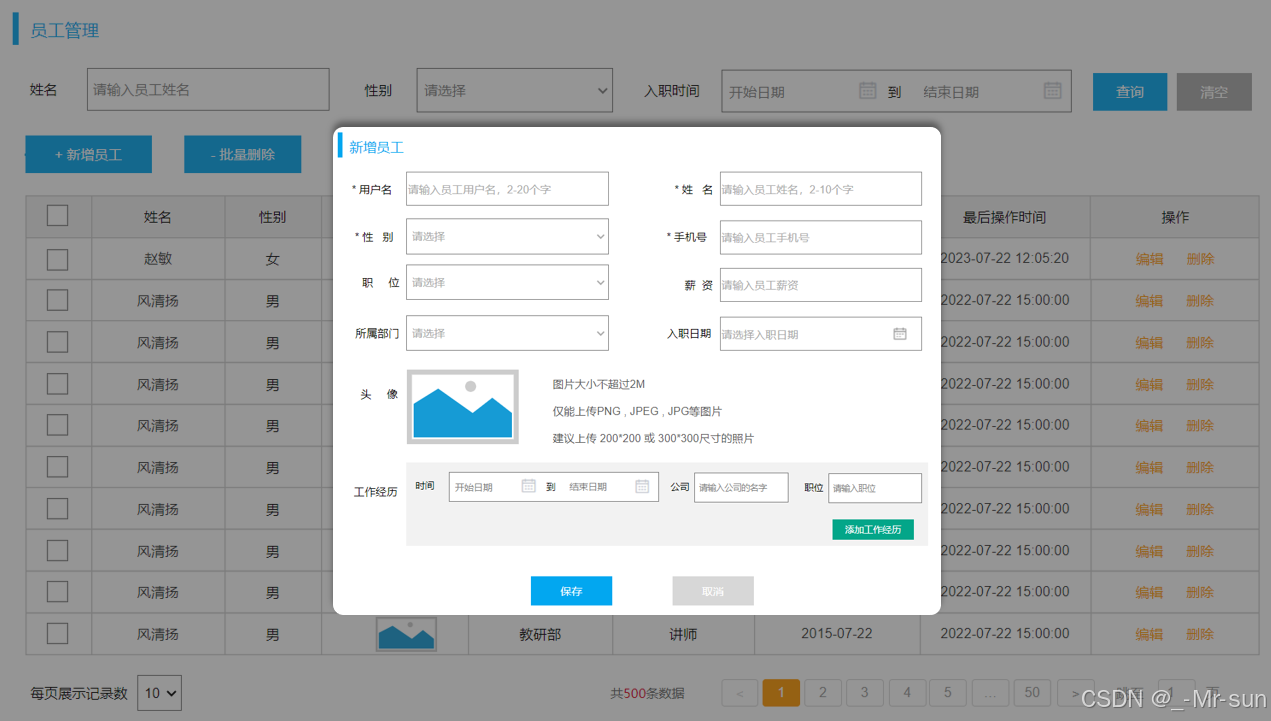Focus the 公司 name input field
This screenshot has height=721, width=1271.
[741, 487]
